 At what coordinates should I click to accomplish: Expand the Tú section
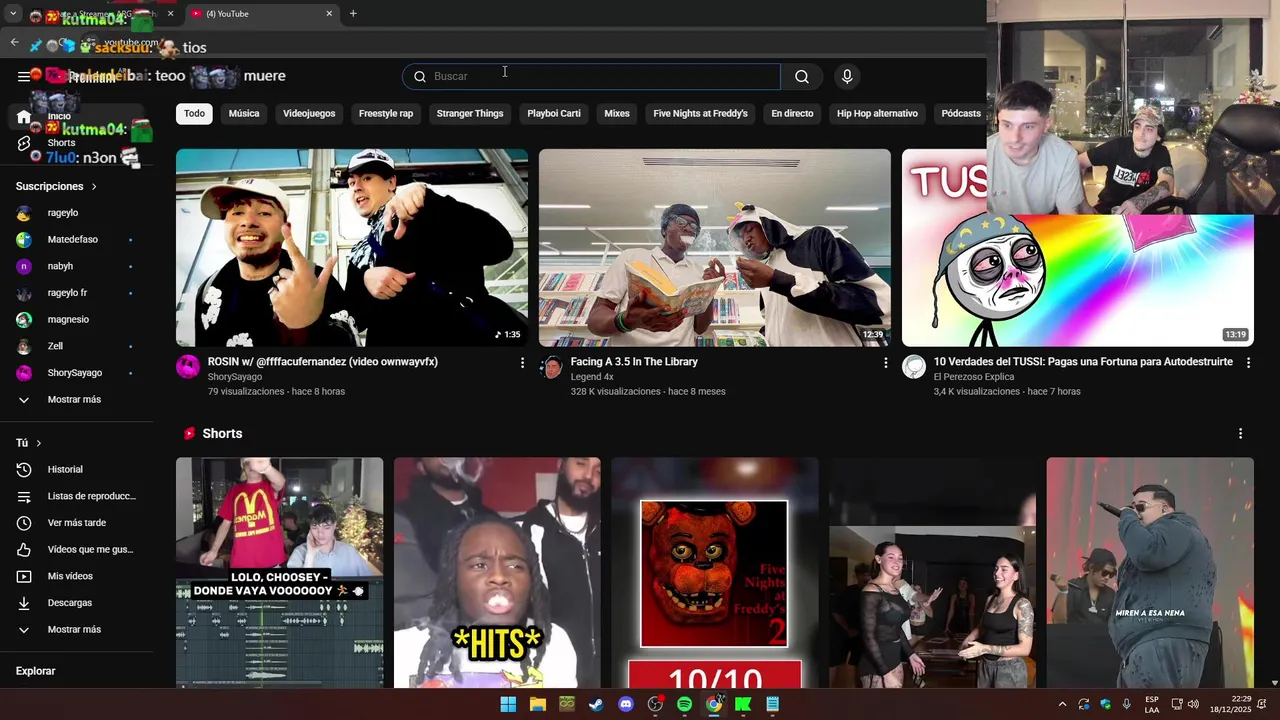pyautogui.click(x=30, y=443)
